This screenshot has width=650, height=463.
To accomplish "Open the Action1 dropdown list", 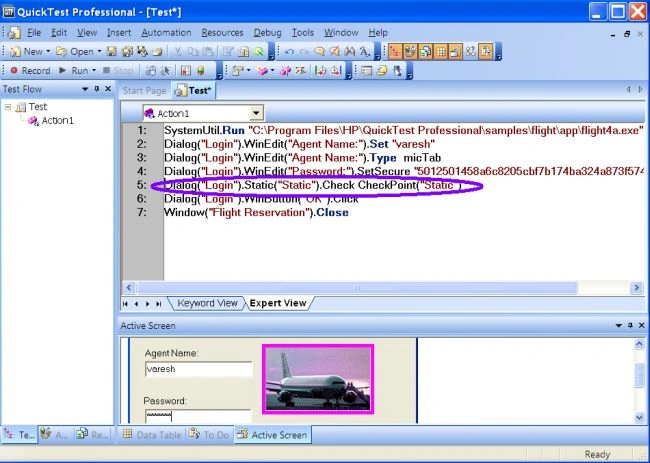I will [256, 113].
